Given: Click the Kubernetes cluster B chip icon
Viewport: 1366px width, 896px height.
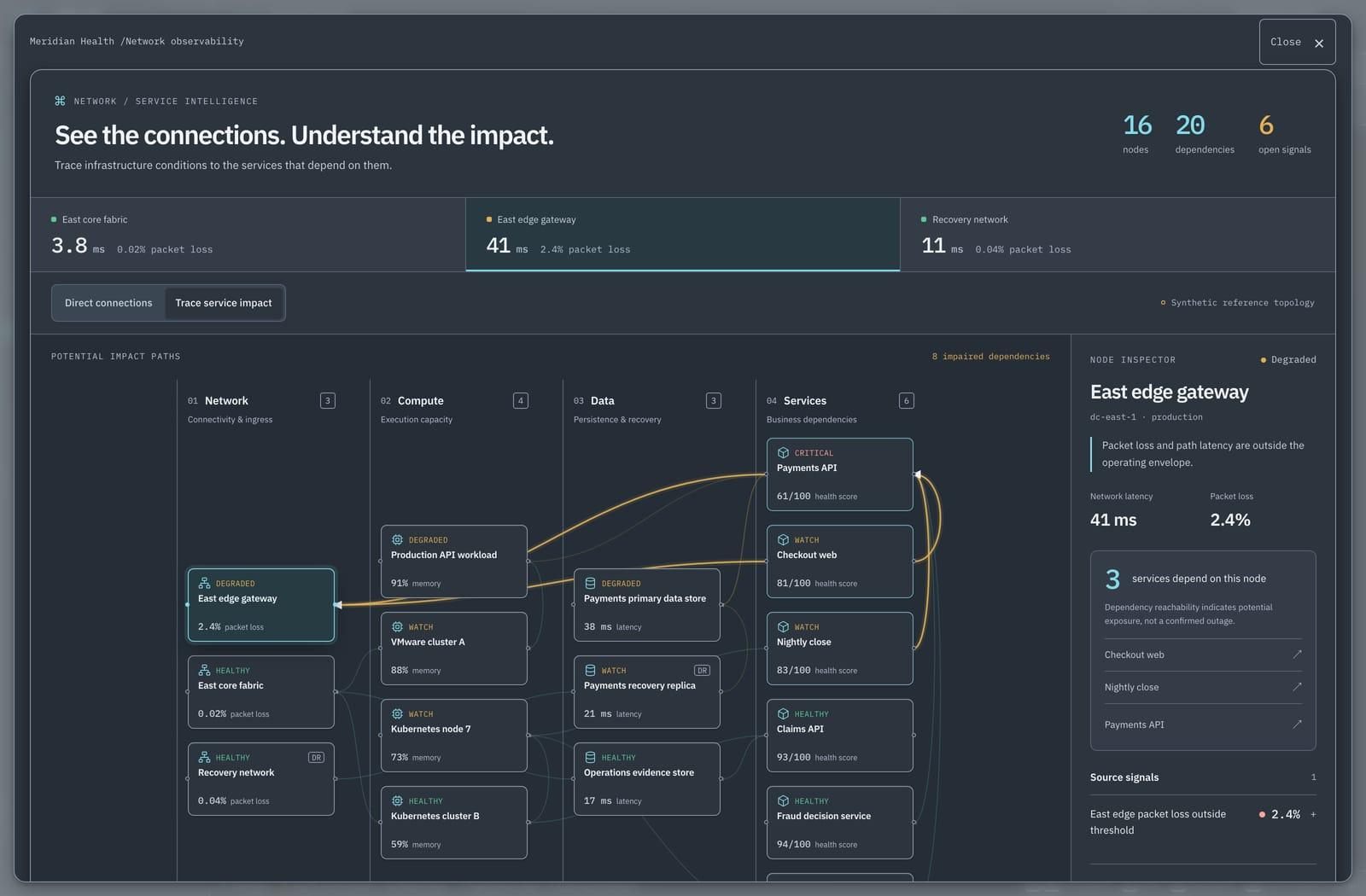Looking at the screenshot, I should [x=397, y=801].
